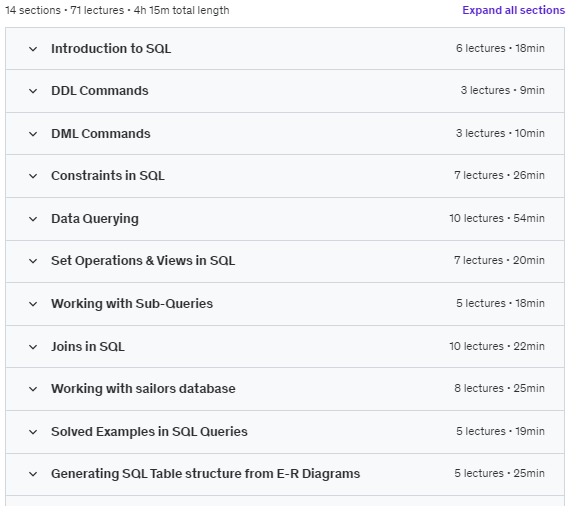Open the Joins in SQL section title
This screenshot has width=575, height=506.
click(x=88, y=346)
